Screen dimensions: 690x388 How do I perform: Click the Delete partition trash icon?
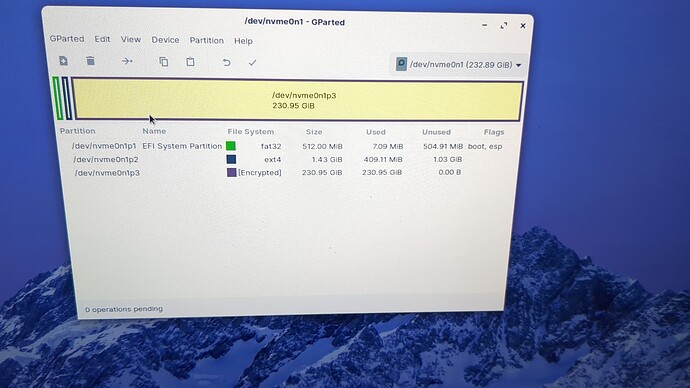pos(90,61)
